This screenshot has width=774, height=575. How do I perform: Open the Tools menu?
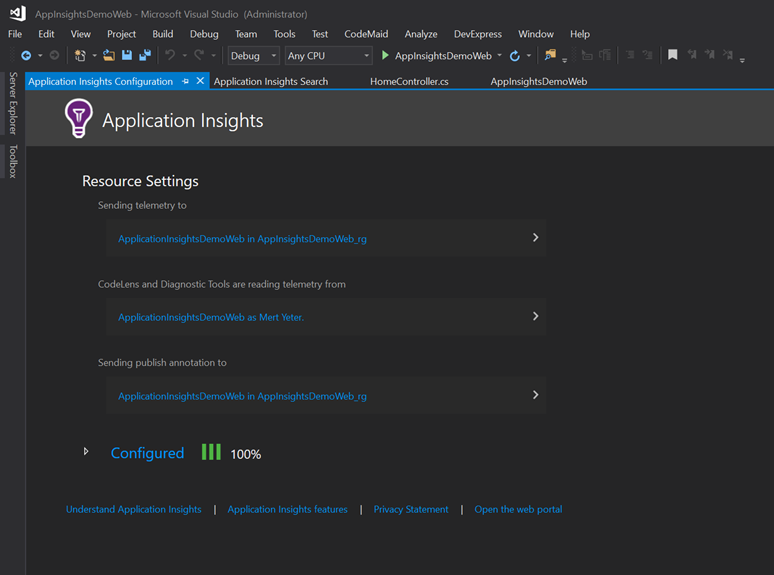[x=284, y=34]
